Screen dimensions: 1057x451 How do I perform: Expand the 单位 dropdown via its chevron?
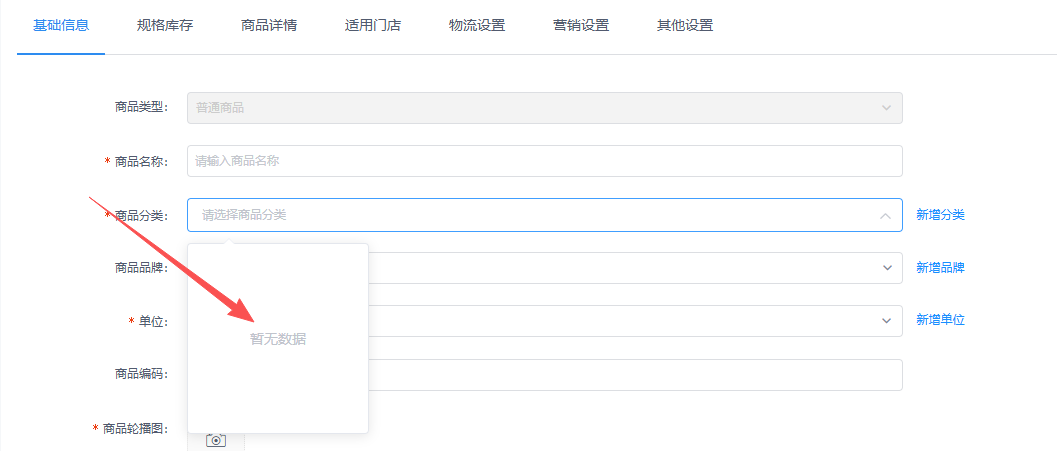tap(886, 321)
